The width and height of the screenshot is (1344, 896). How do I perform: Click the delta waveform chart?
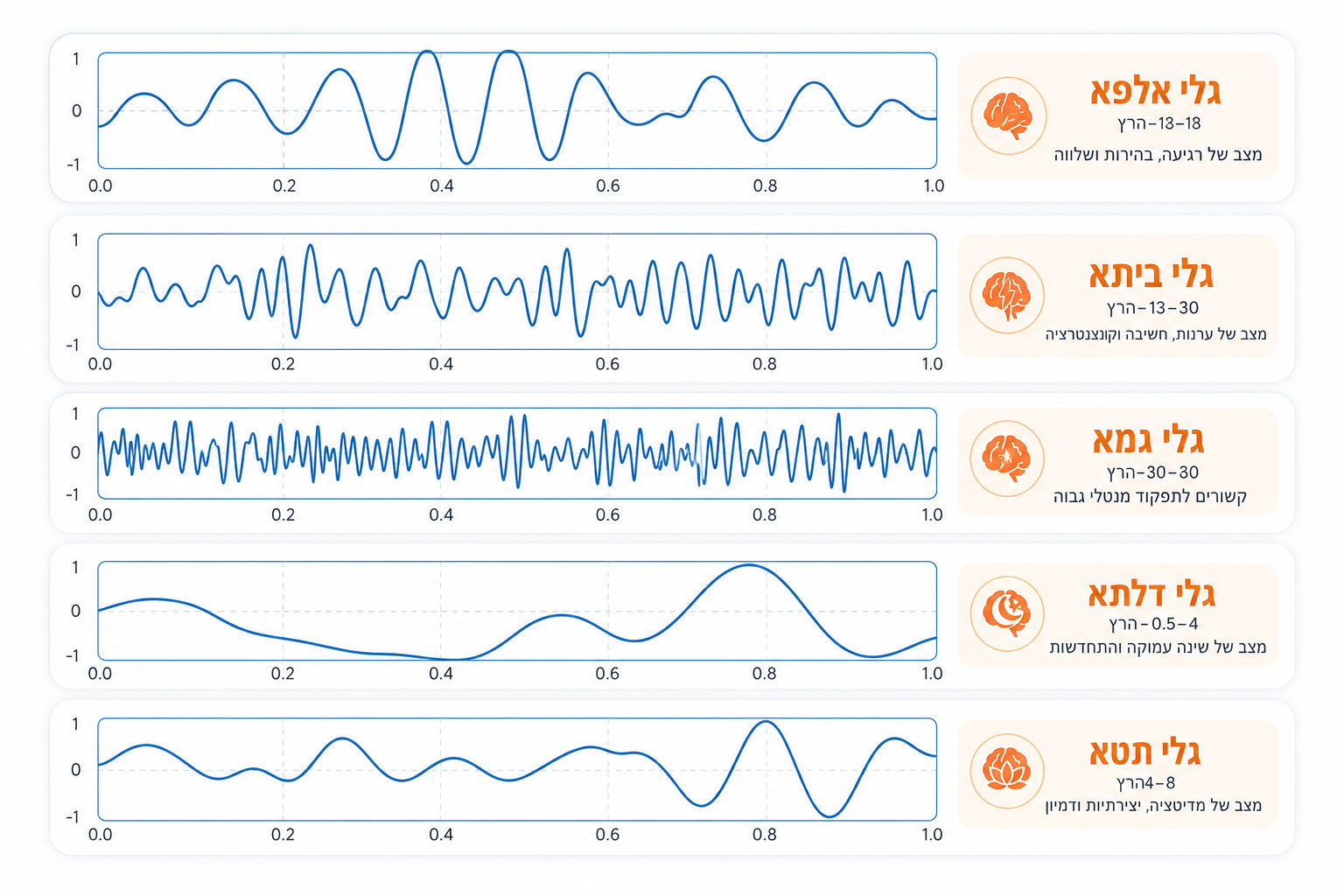click(x=517, y=611)
